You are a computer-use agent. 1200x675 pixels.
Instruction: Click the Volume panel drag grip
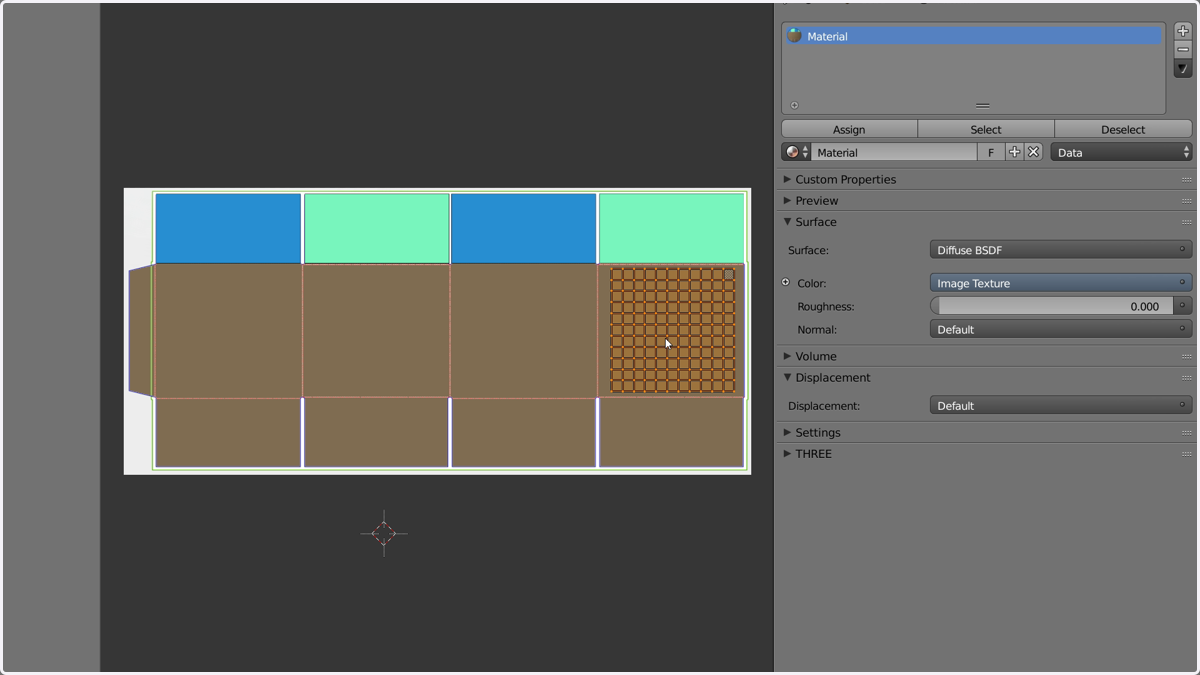[x=1186, y=356]
